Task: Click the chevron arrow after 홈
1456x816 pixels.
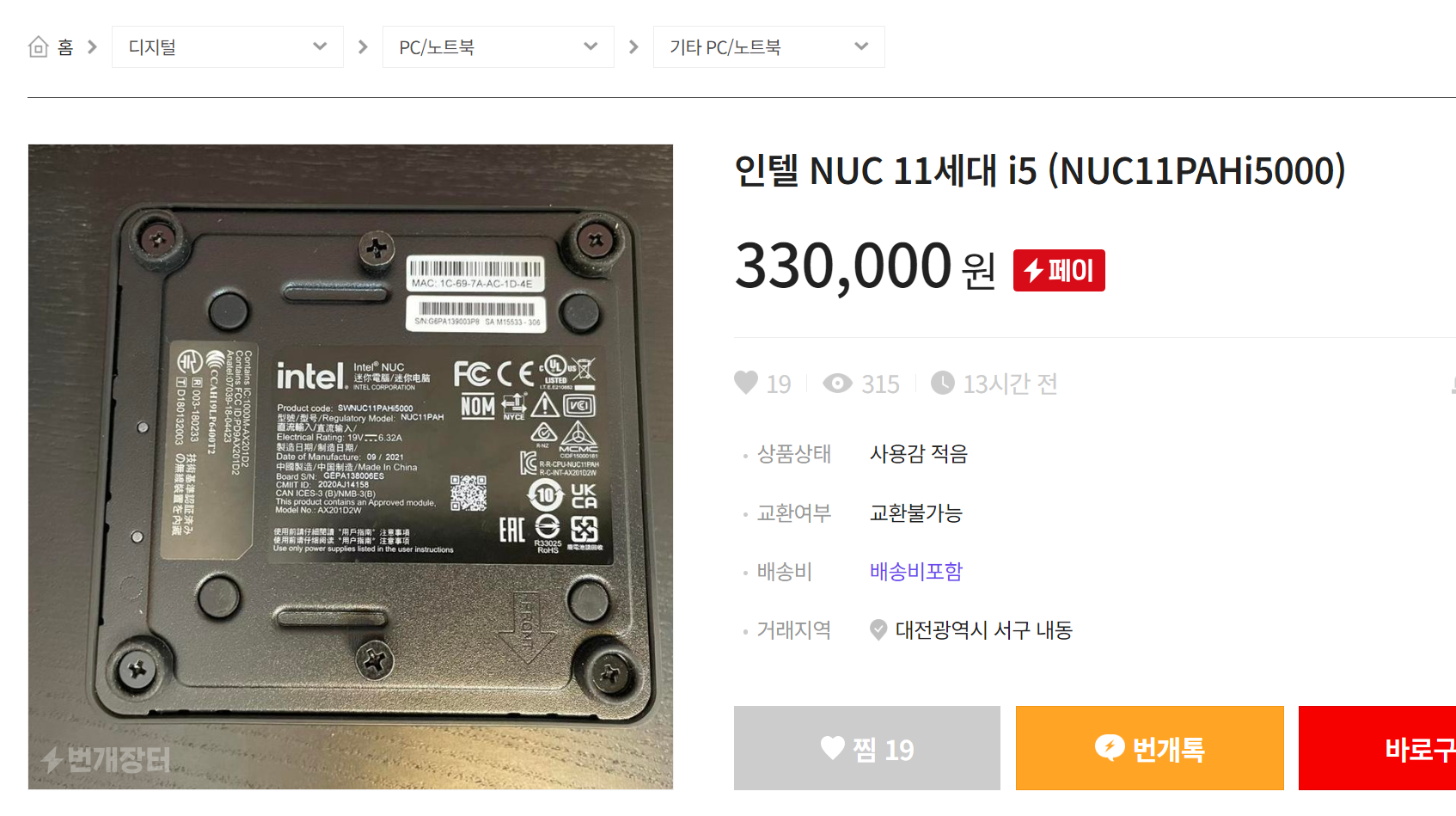Action: coord(92,46)
